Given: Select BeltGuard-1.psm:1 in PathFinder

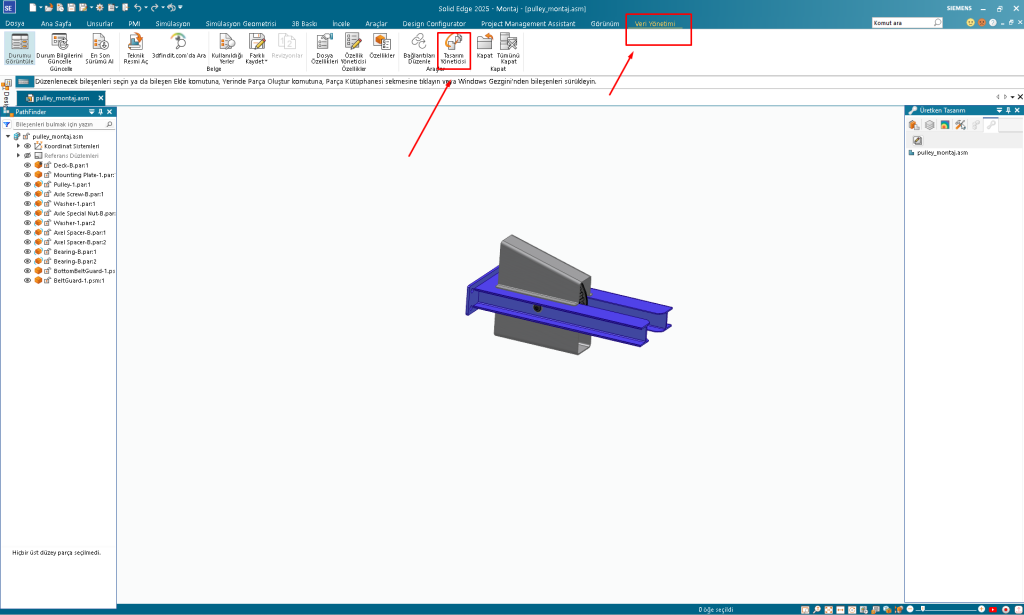Looking at the screenshot, I should [78, 281].
